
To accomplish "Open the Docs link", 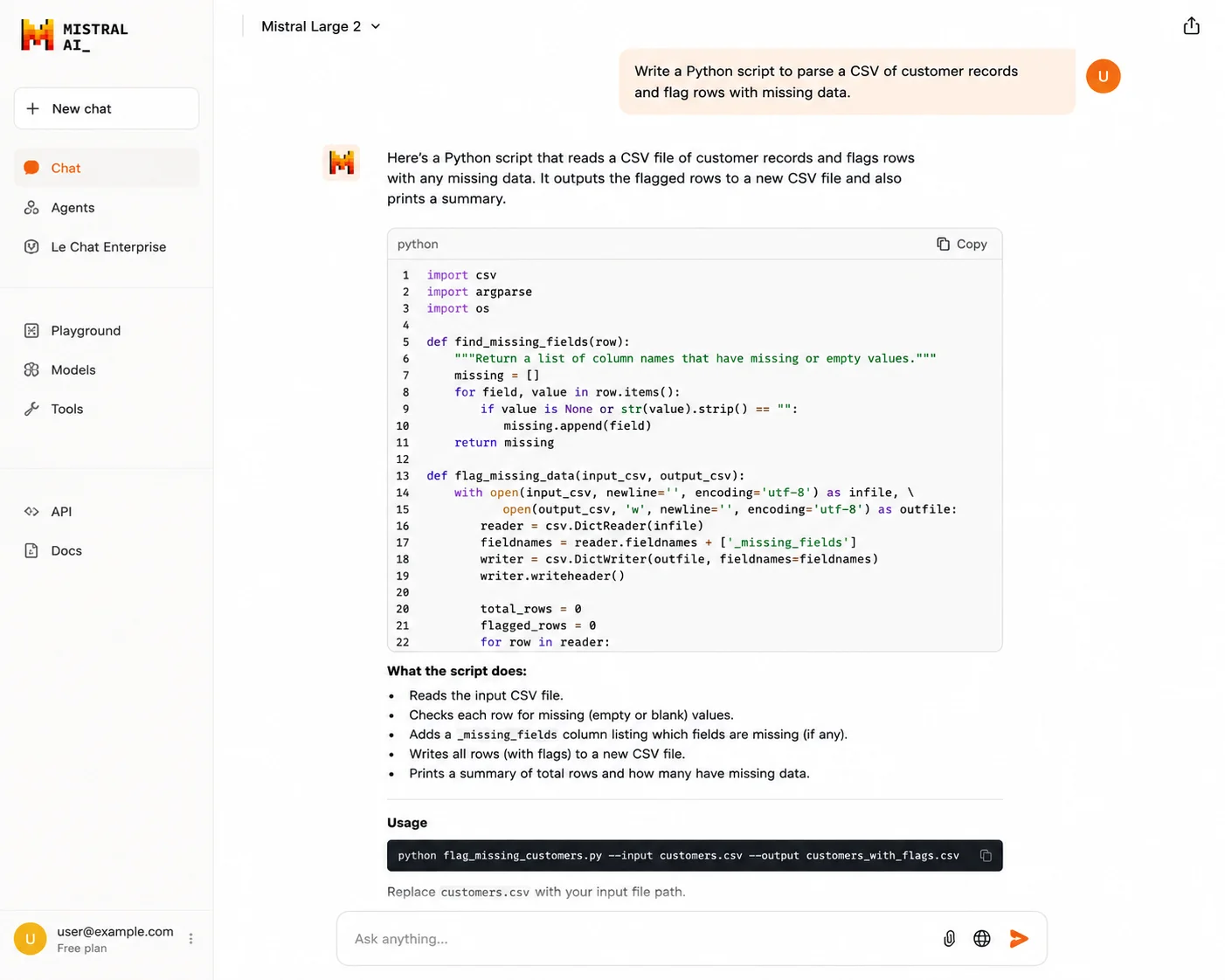I will (107, 550).
